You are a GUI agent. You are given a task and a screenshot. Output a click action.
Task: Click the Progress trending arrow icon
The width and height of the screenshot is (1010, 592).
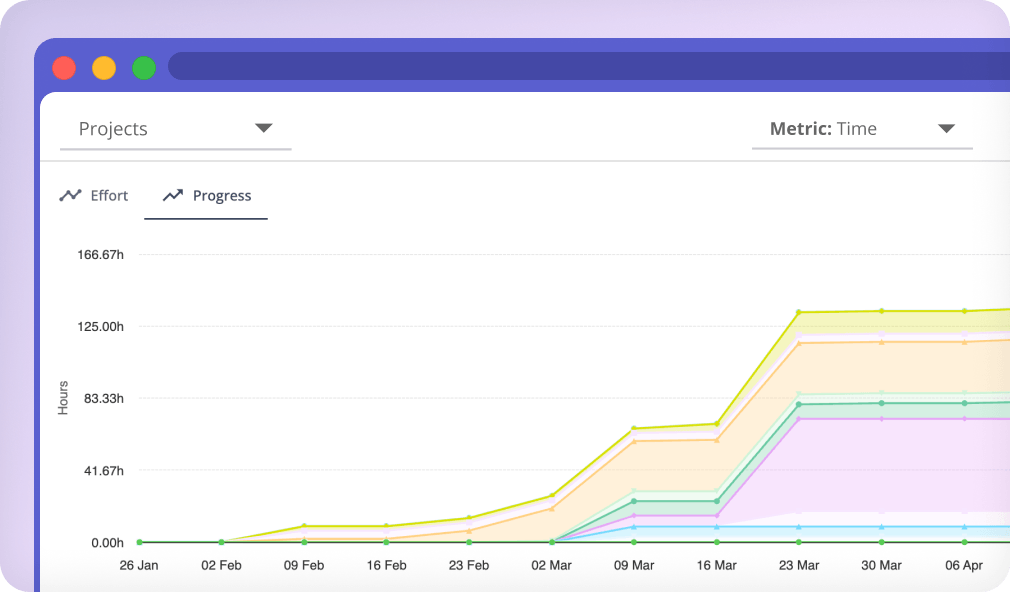coord(173,195)
